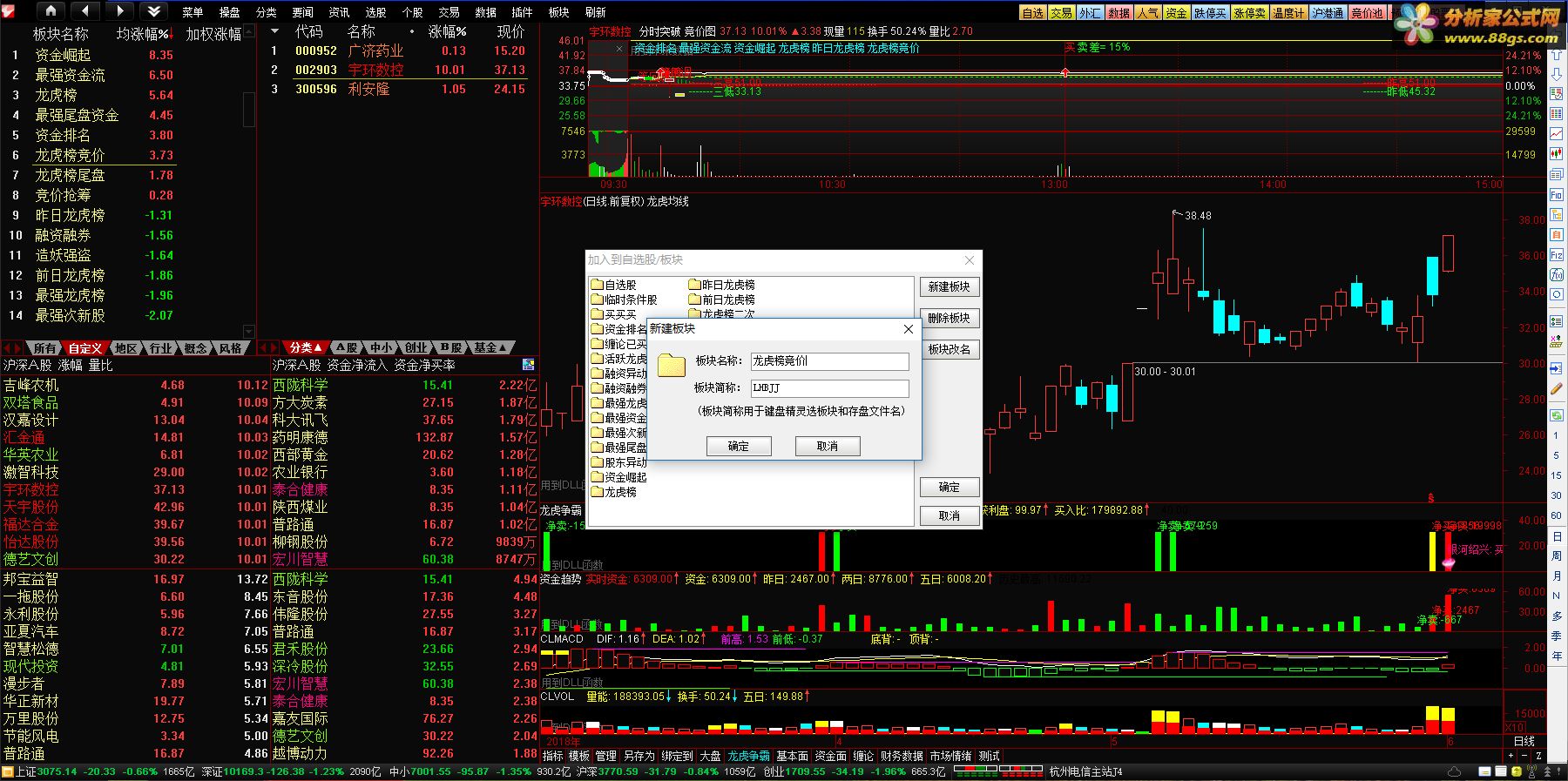Viewport: 1568px width, 781px height.
Task: Select the 昨日龙虎榜 folder in dialog
Action: pyautogui.click(x=721, y=285)
